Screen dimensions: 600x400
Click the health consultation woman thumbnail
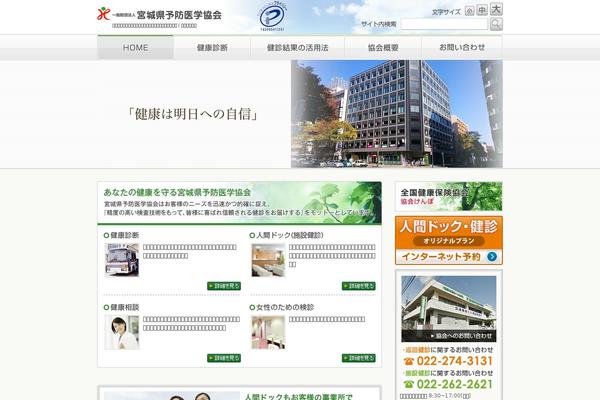122,332
